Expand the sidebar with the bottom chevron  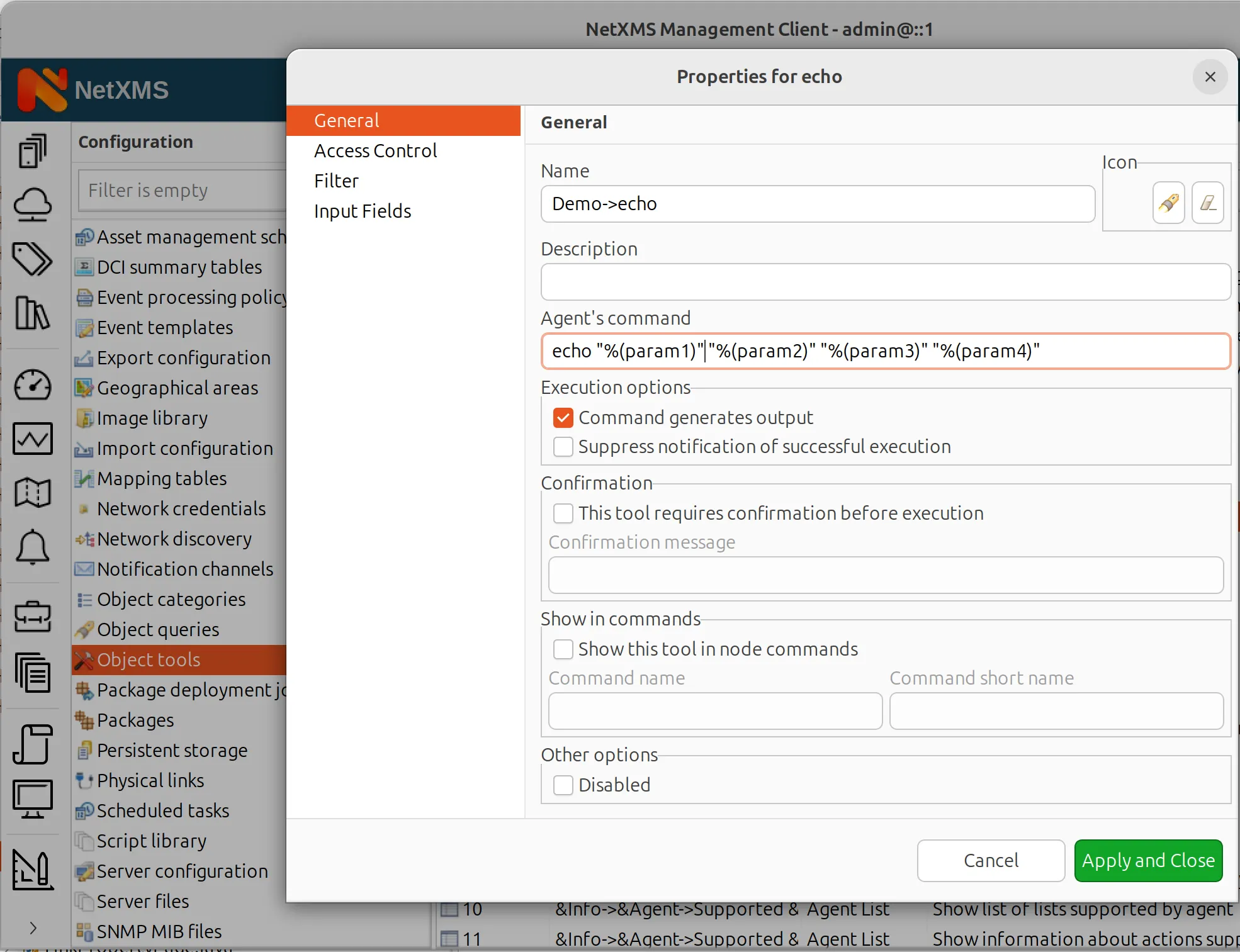pyautogui.click(x=32, y=929)
